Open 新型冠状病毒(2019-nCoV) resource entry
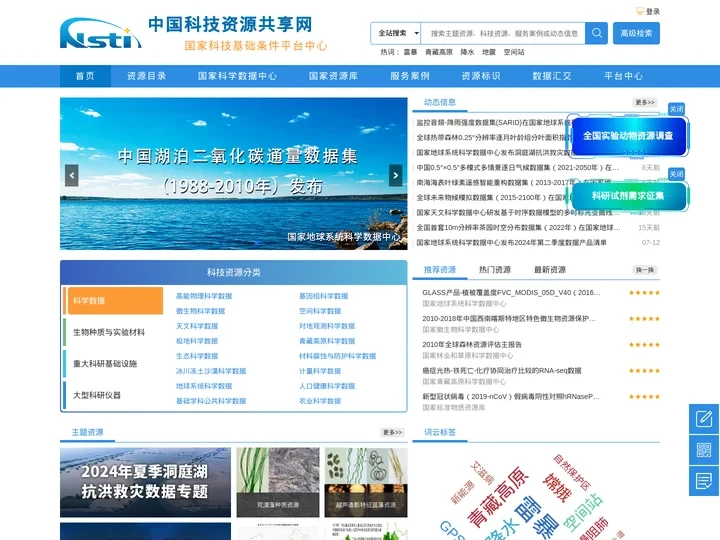 click(x=511, y=396)
